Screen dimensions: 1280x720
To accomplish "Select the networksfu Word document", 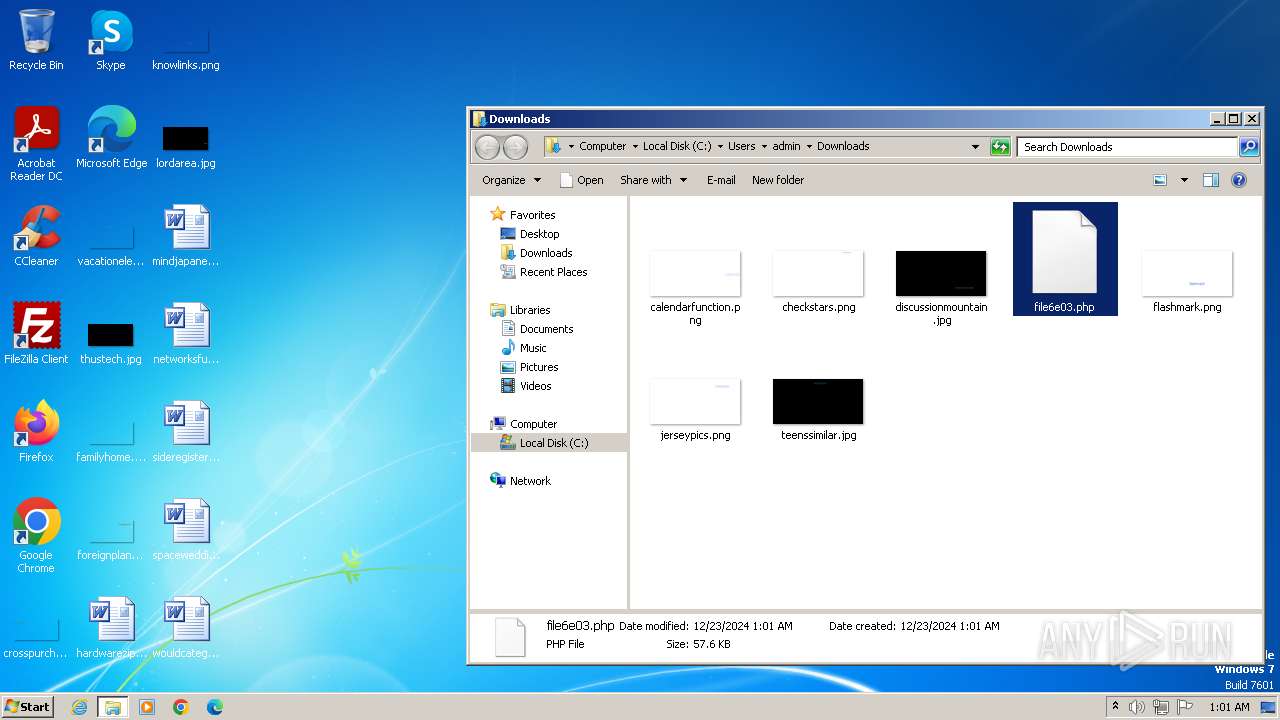I will pos(185,334).
